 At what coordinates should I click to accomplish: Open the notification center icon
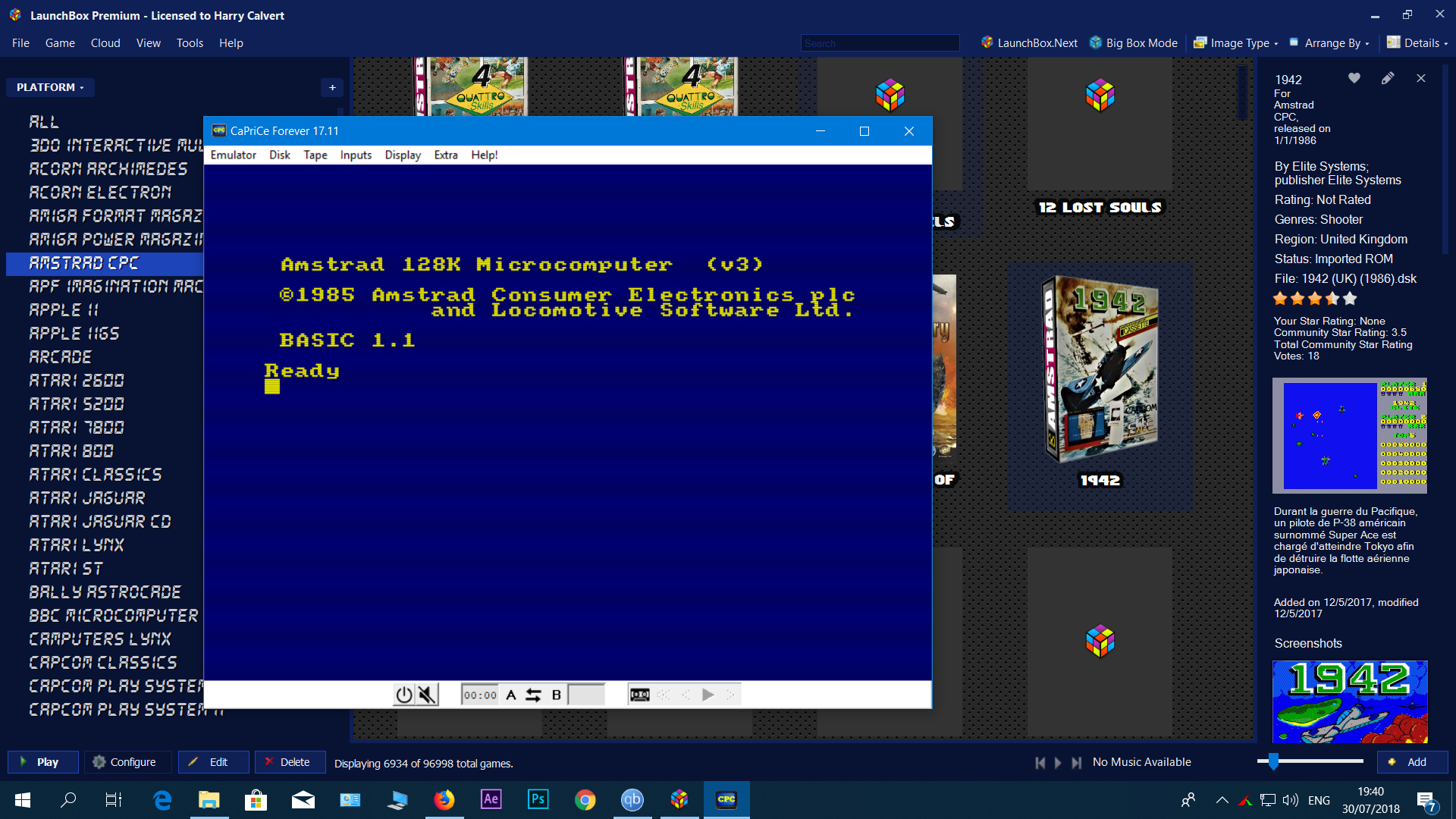click(1426, 801)
